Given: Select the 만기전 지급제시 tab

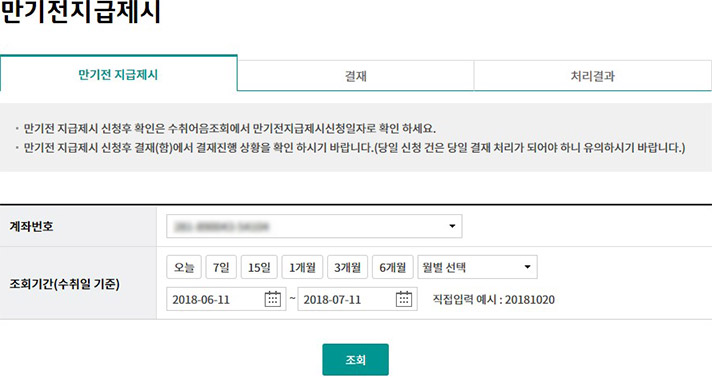Looking at the screenshot, I should [119, 74].
